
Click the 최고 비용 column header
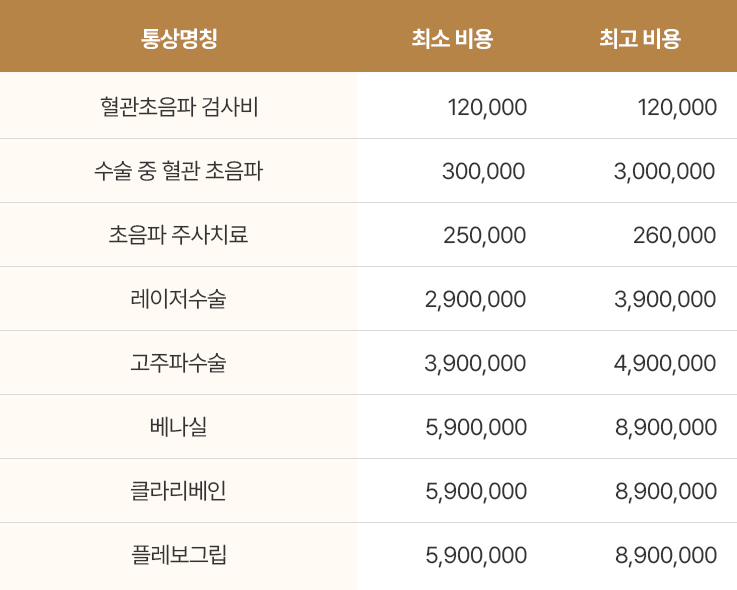(x=640, y=39)
